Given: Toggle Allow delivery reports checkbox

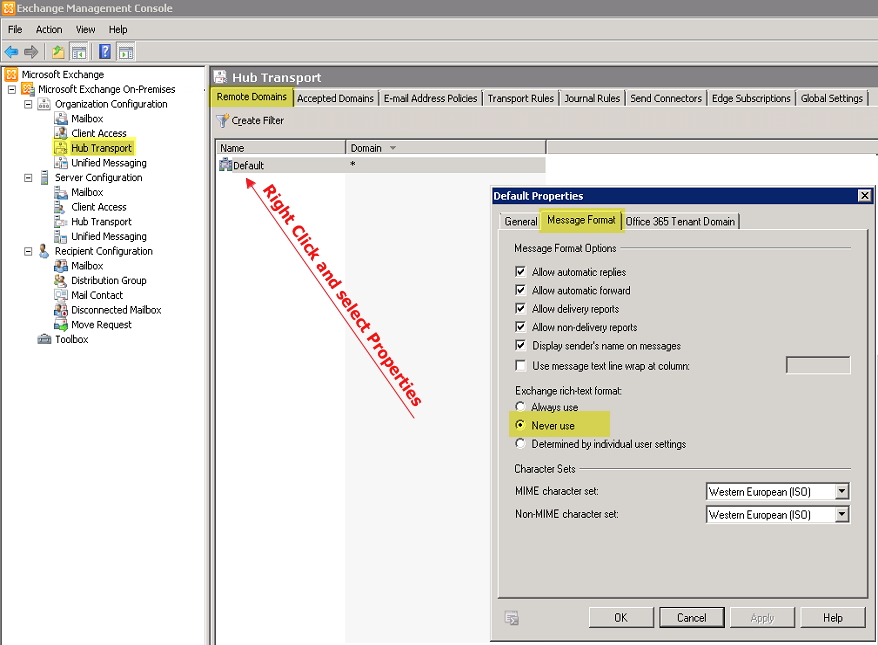Looking at the screenshot, I should coord(521,309).
